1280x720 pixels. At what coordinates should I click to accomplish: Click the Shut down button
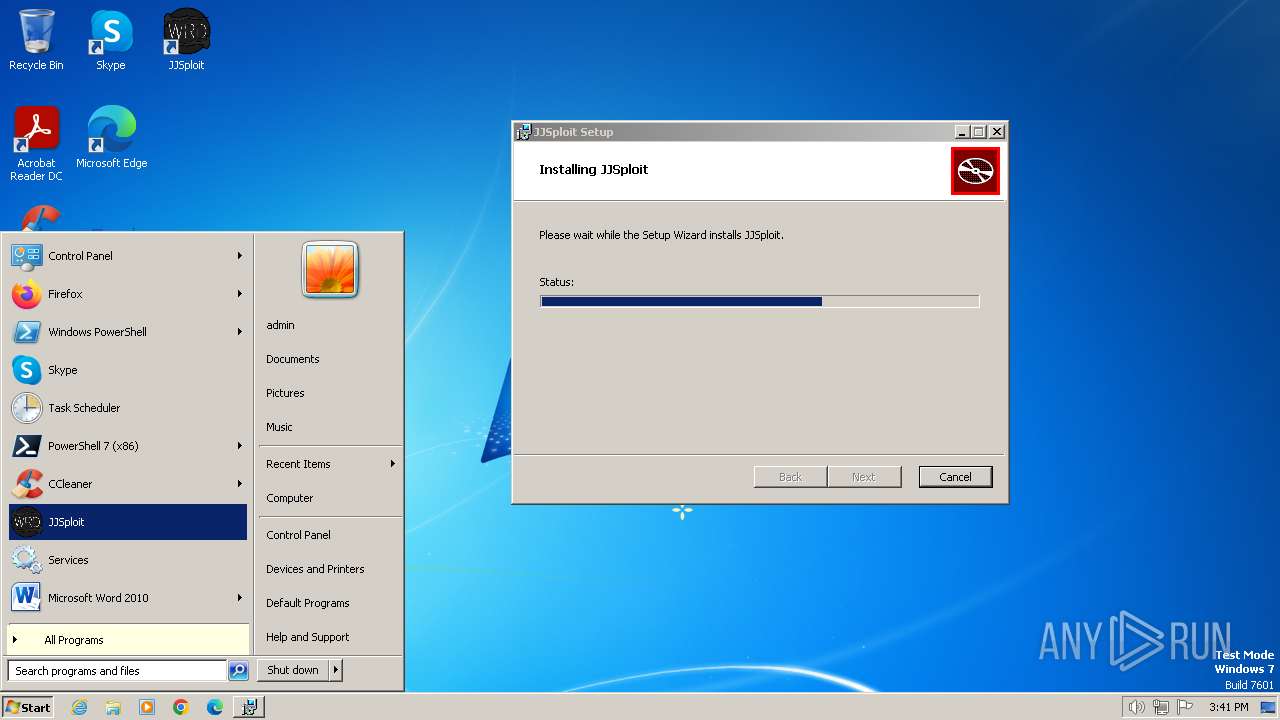(x=293, y=670)
